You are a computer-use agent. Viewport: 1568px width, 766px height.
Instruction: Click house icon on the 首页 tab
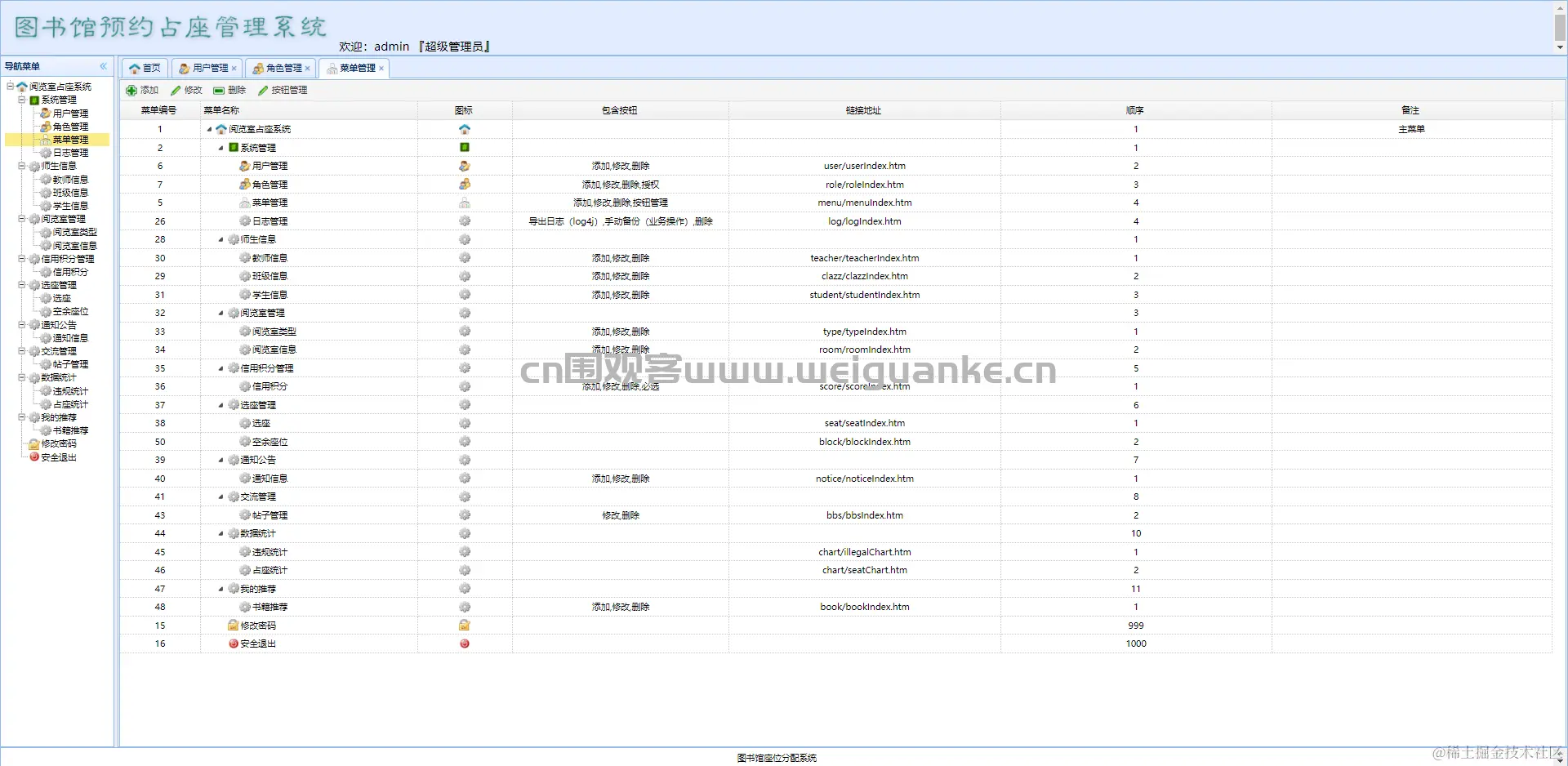[135, 69]
